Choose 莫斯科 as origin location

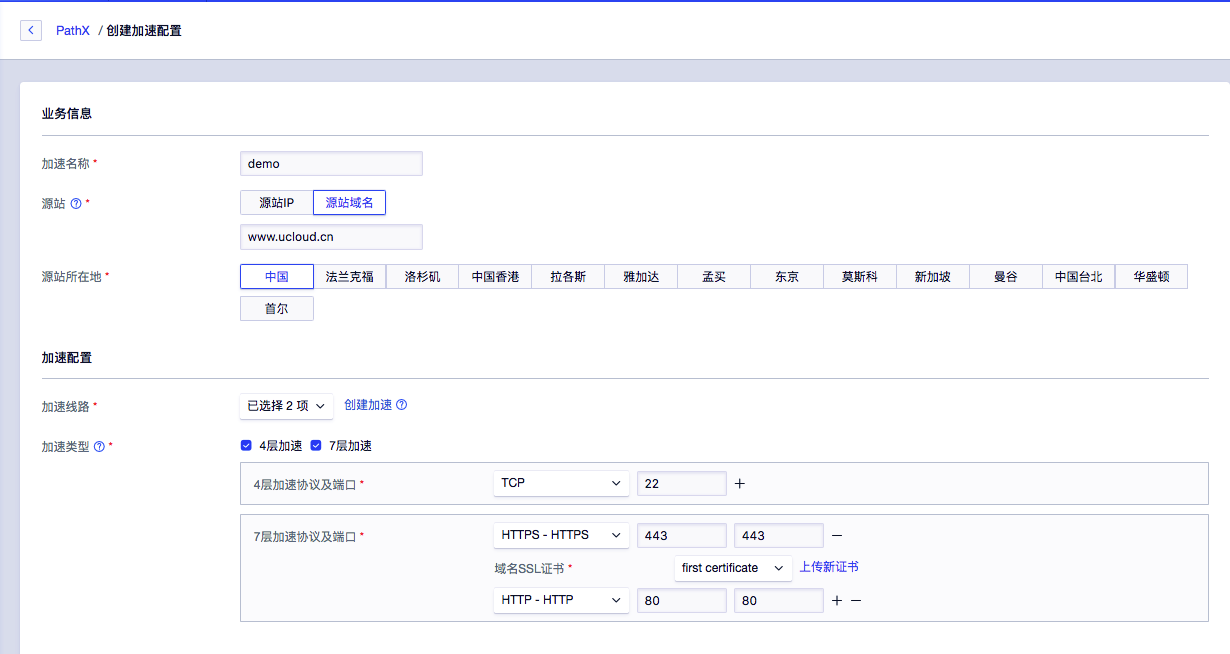pyautogui.click(x=860, y=277)
